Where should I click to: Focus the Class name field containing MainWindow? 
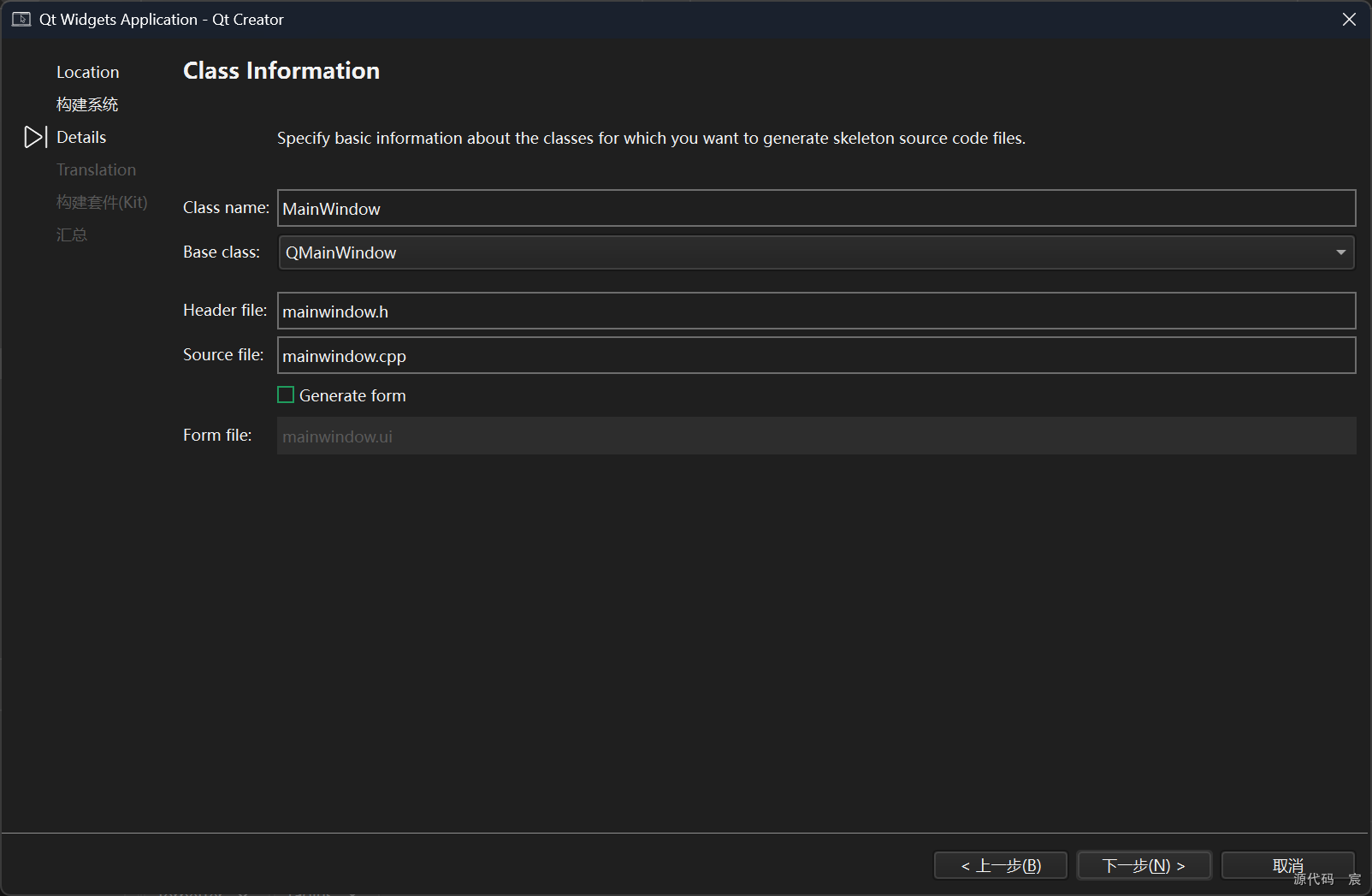pyautogui.click(x=816, y=208)
